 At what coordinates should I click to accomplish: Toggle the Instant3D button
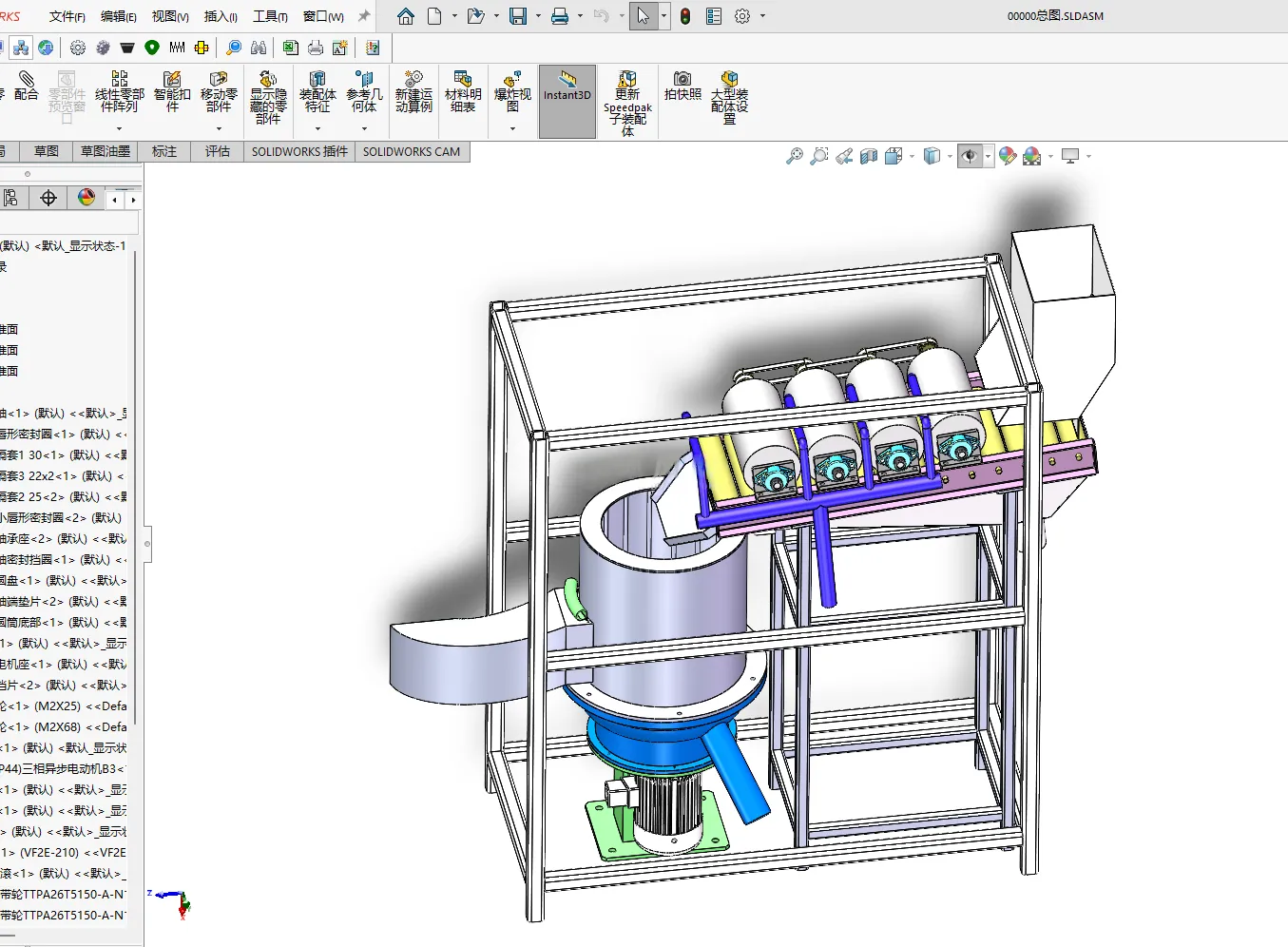click(x=567, y=101)
